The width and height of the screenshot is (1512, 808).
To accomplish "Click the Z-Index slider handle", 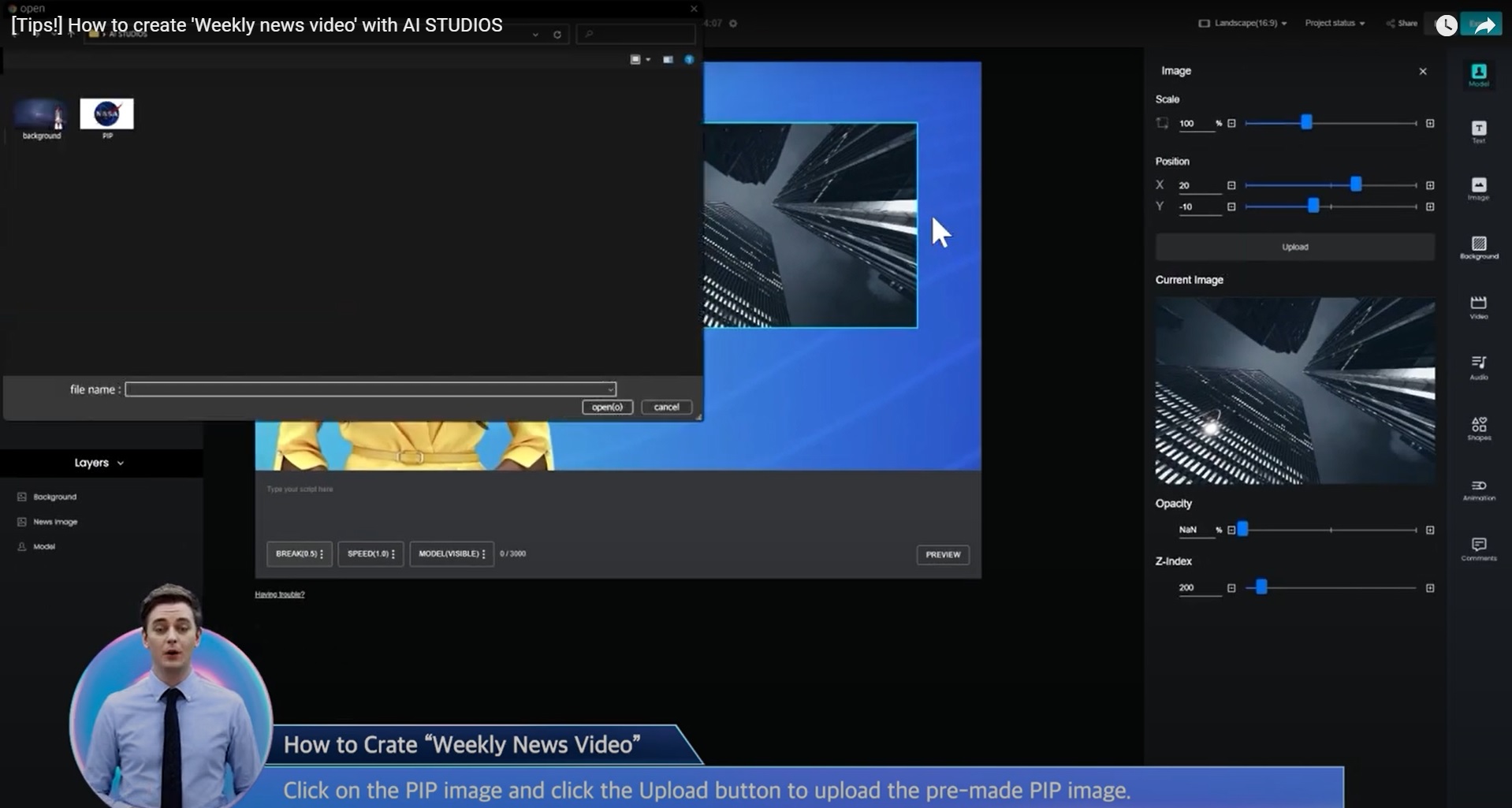I will (1261, 586).
